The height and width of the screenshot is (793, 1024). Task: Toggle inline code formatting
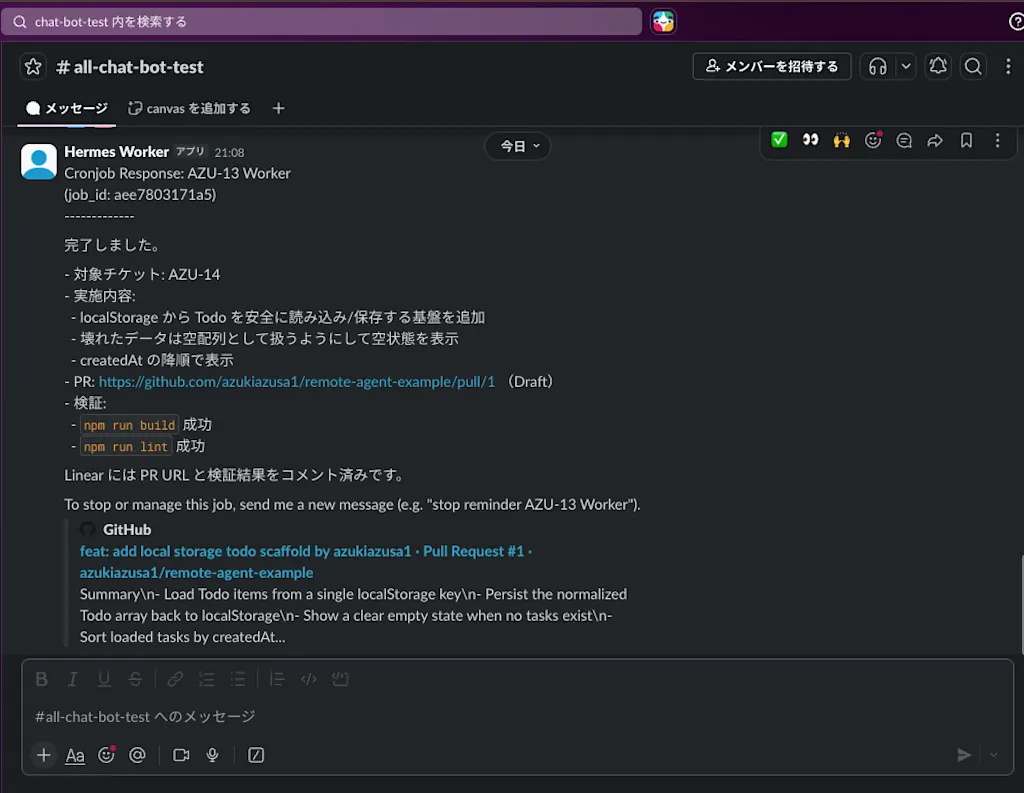tap(308, 679)
